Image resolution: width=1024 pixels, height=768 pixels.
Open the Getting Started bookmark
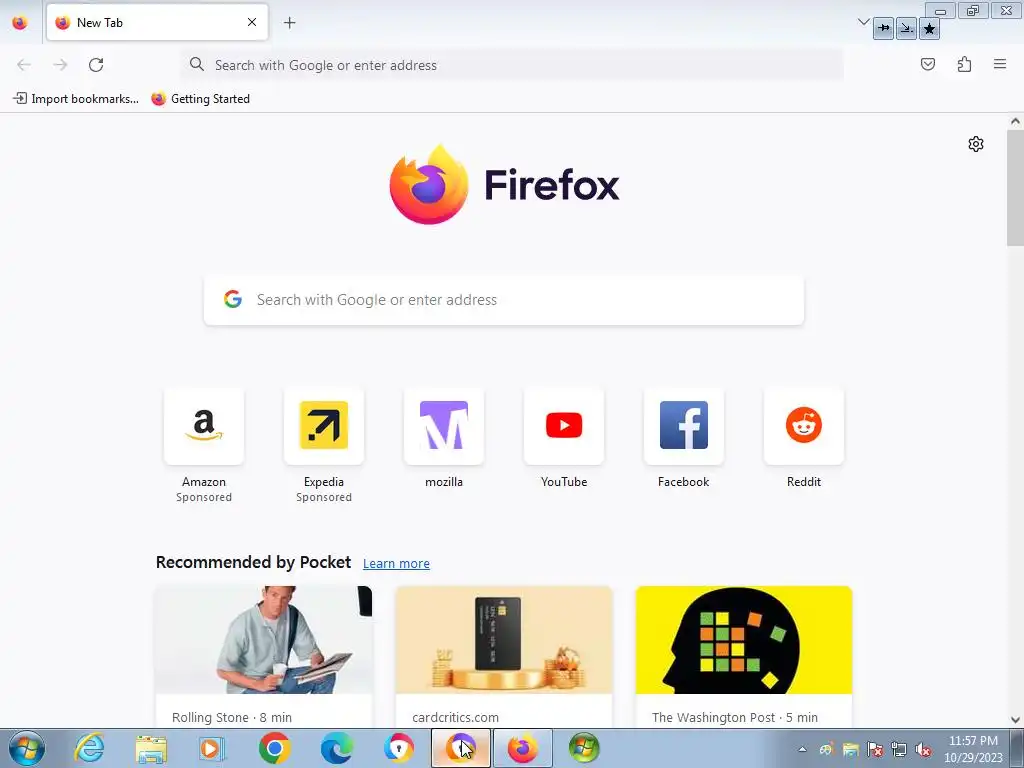[200, 99]
